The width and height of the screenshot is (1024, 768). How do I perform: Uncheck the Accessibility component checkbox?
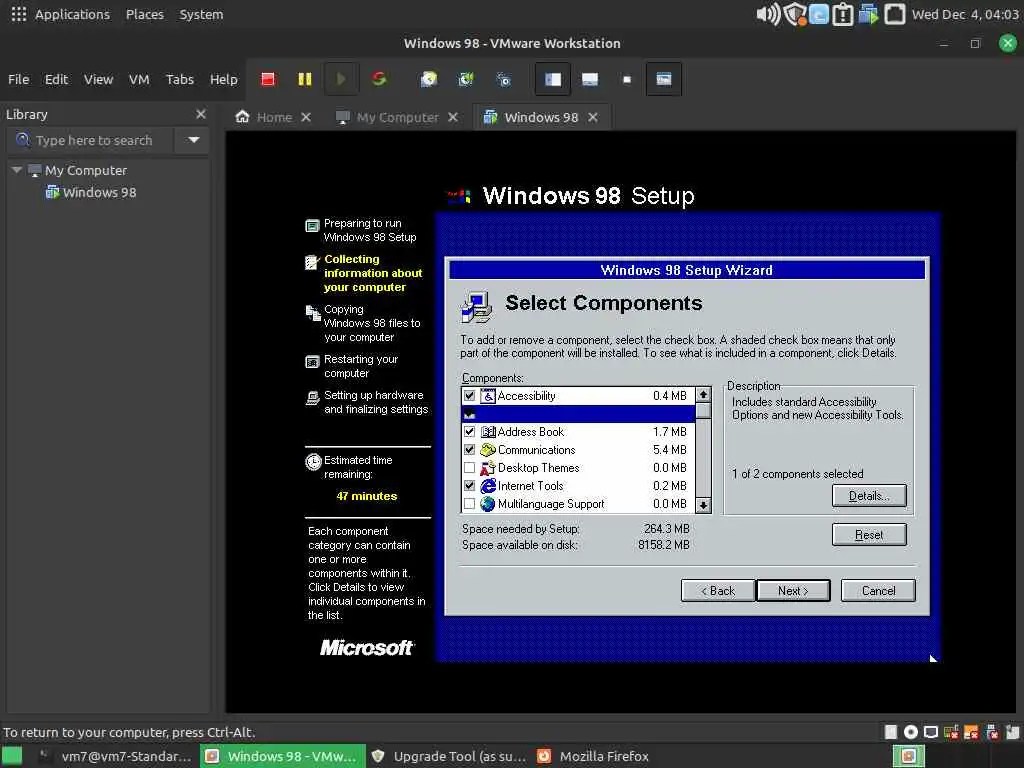tap(469, 396)
